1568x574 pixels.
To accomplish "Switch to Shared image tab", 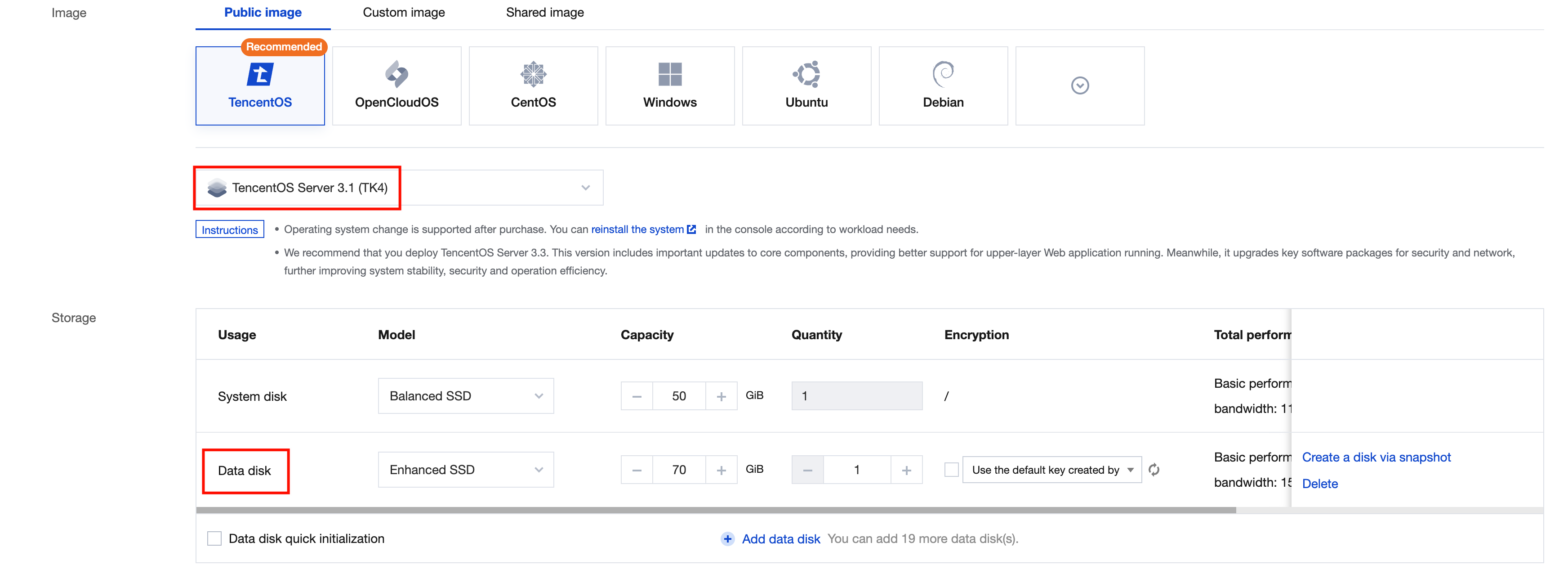I will coord(544,13).
